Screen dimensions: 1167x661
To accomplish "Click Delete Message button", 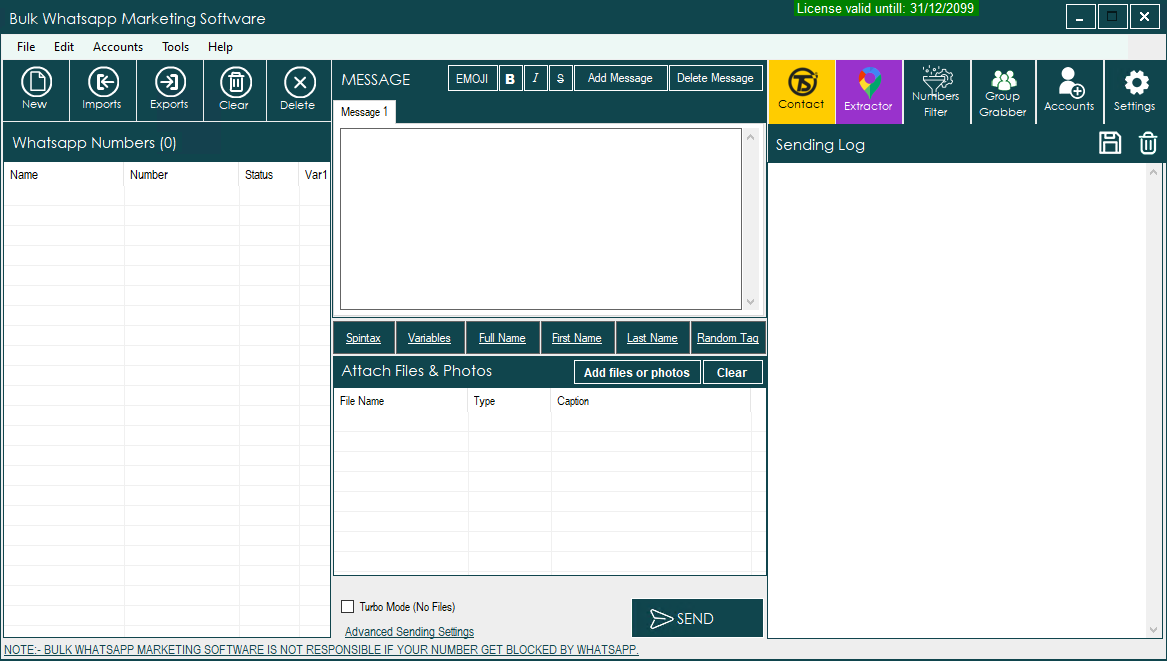I will [x=715, y=78].
